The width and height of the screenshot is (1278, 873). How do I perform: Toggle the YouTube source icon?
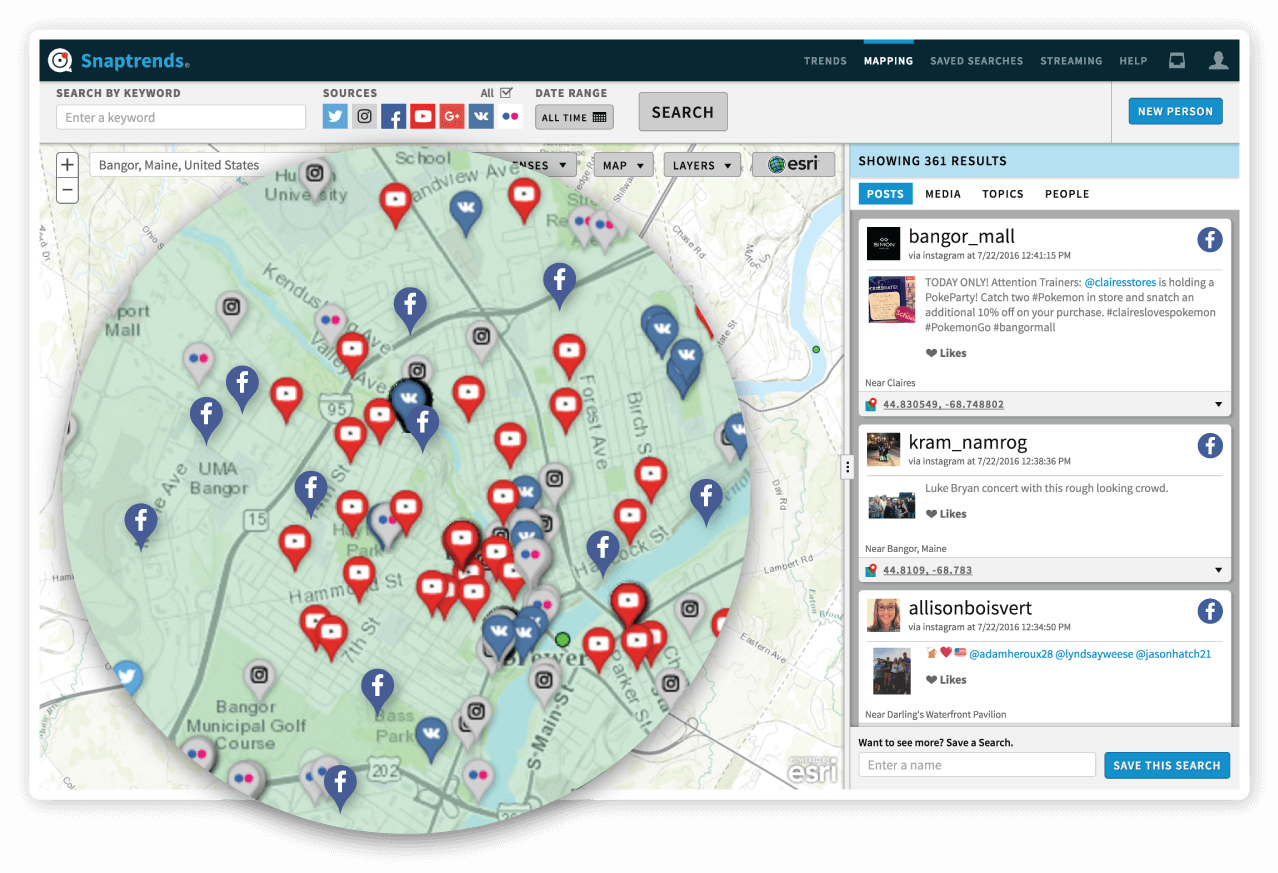pyautogui.click(x=423, y=117)
